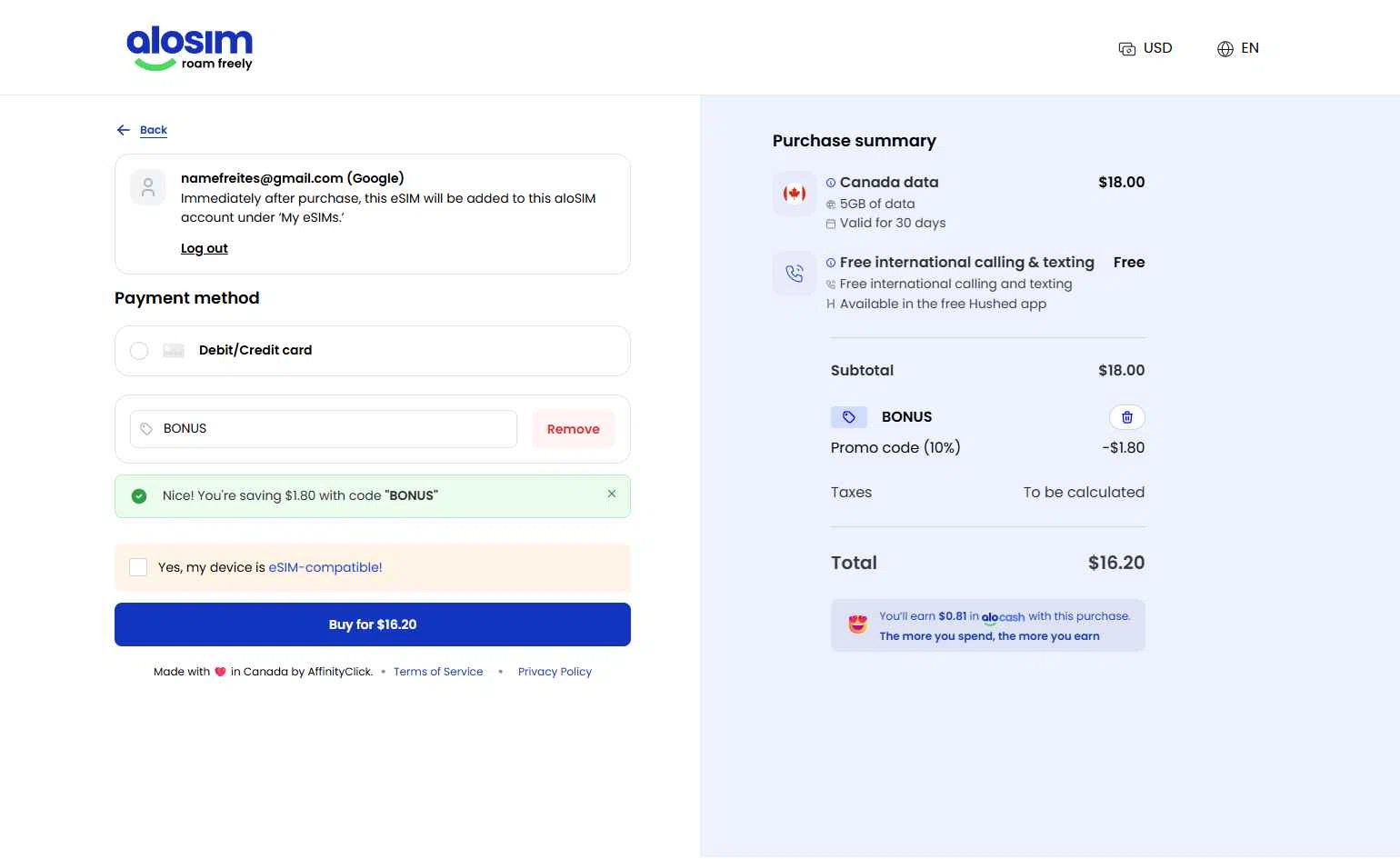The image size is (1400, 859).
Task: Delete promo code with trash icon
Action: coord(1127,417)
